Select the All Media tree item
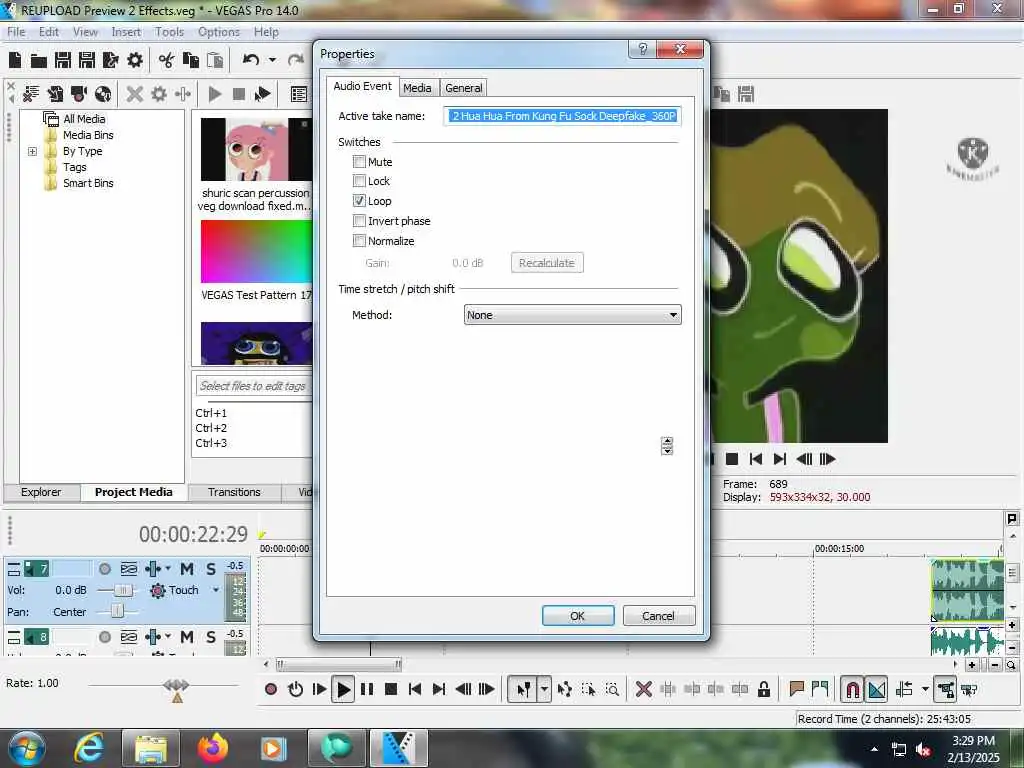This screenshot has height=768, width=1024. point(84,119)
